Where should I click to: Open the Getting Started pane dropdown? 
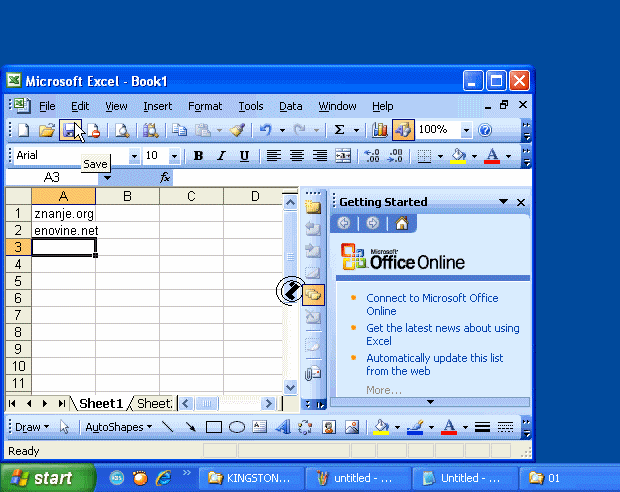(x=503, y=202)
